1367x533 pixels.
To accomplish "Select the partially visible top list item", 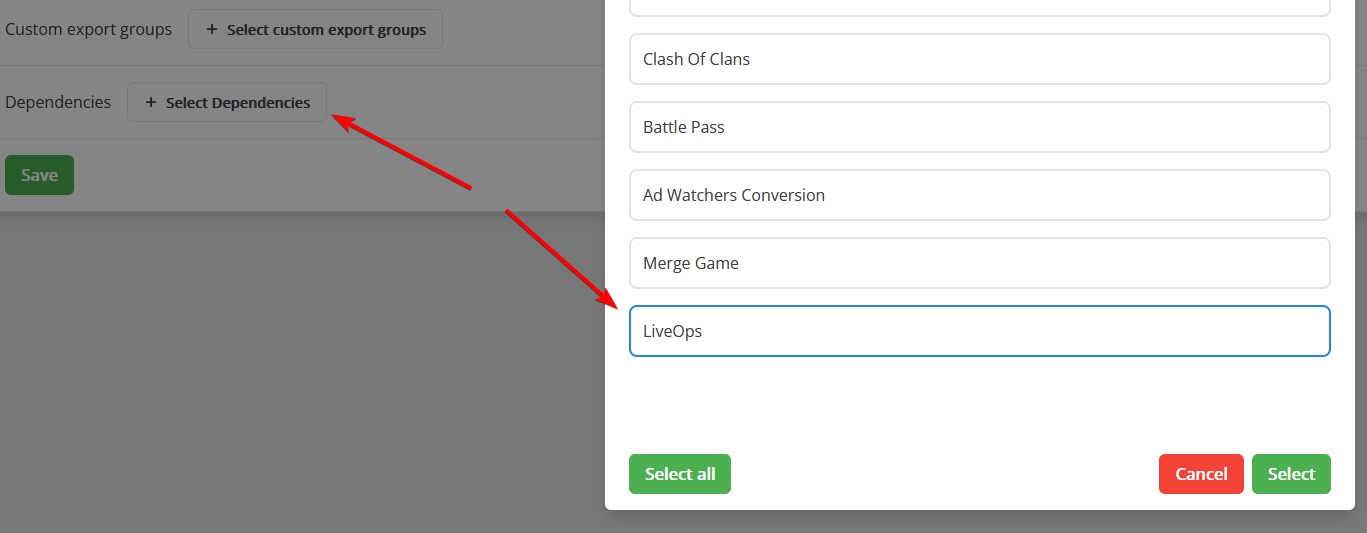I will [979, 7].
